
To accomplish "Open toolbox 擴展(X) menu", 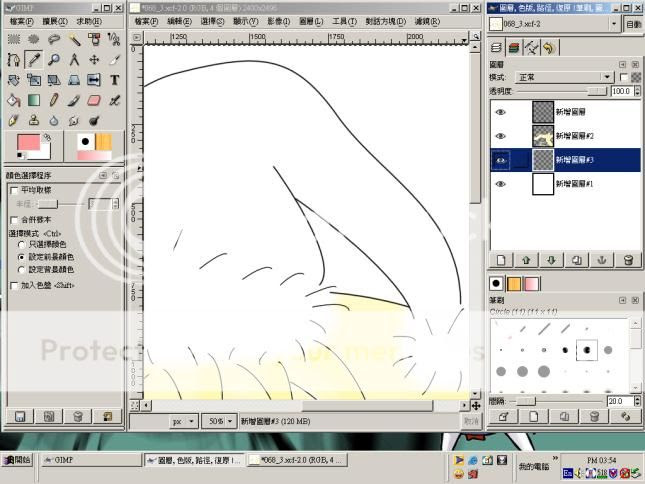I will click(55, 21).
